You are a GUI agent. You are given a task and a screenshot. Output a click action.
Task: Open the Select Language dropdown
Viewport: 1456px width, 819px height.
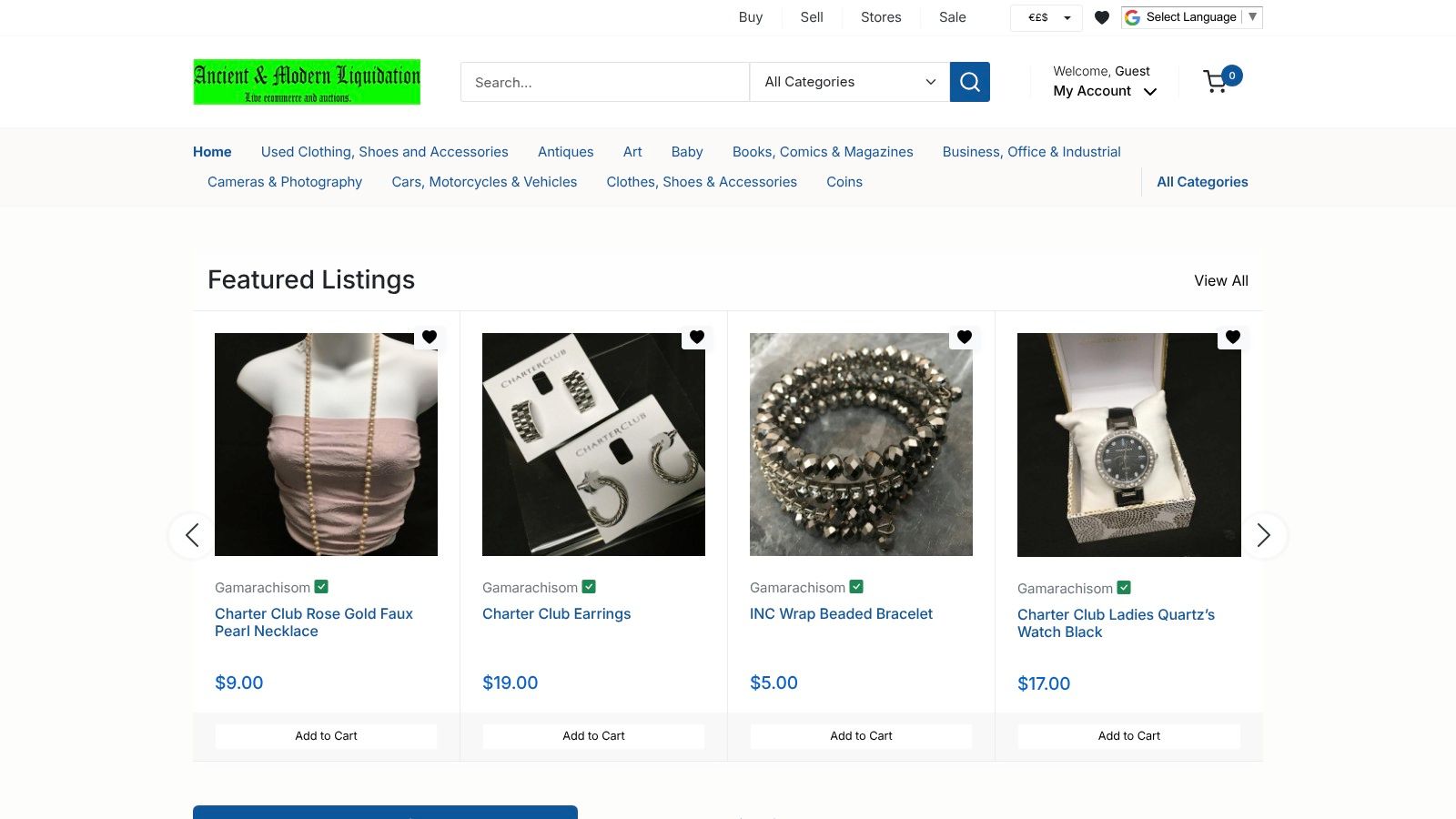click(x=1192, y=17)
